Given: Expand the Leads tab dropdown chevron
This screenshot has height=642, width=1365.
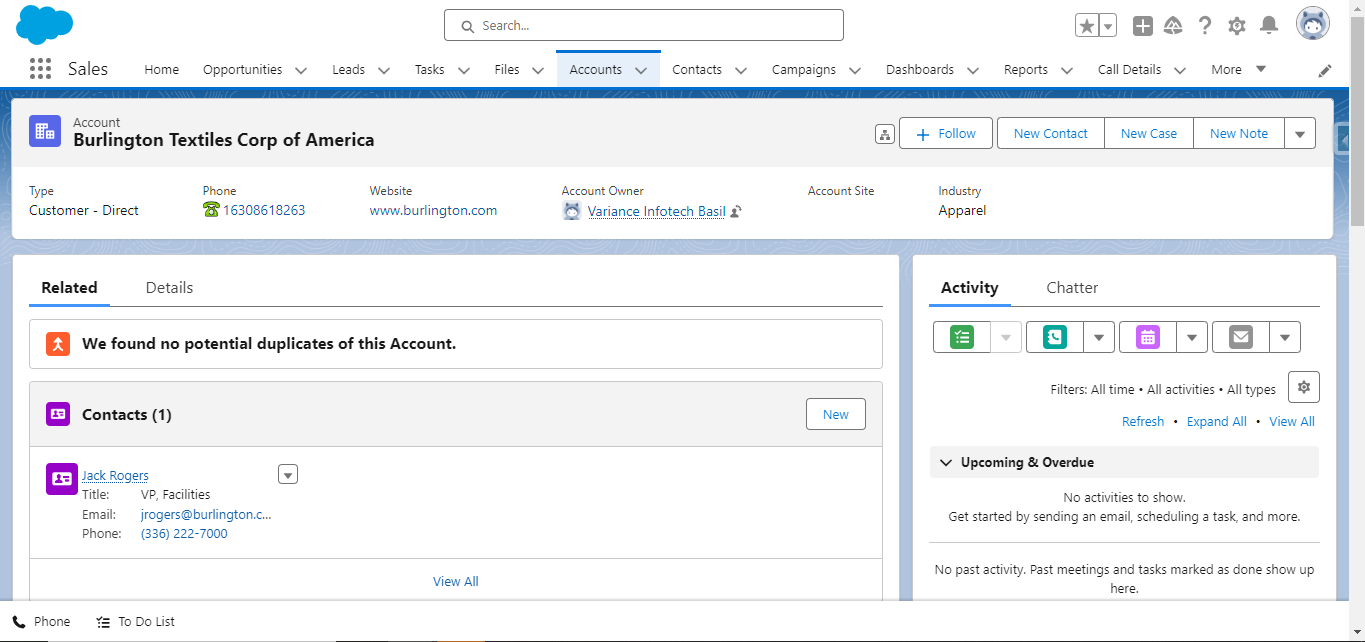Looking at the screenshot, I should tap(384, 70).
